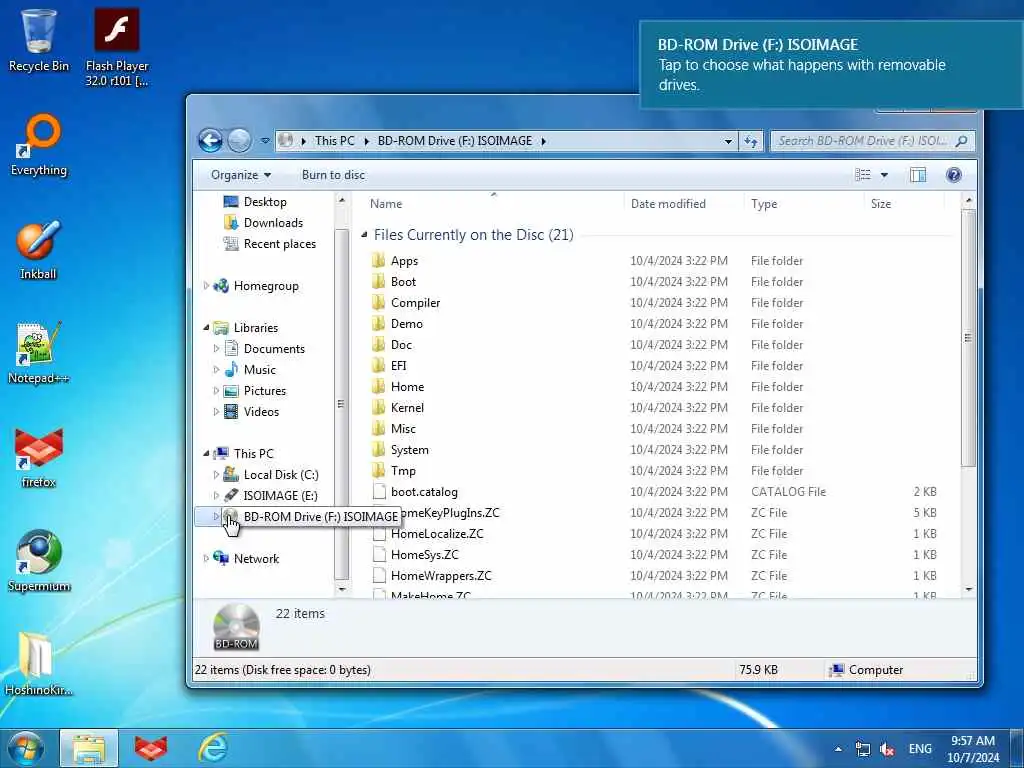Click the This PC breadcrumb segment
The height and width of the screenshot is (768, 1024).
(334, 141)
